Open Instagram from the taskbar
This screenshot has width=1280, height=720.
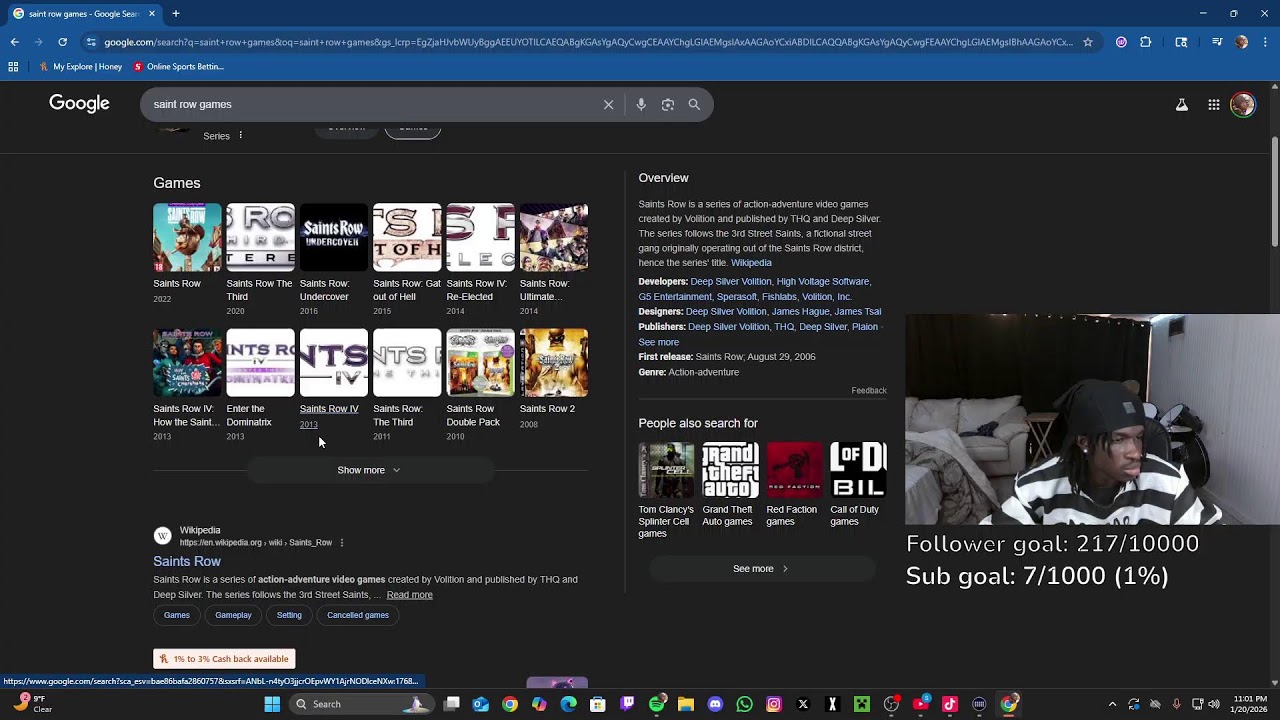pos(774,704)
